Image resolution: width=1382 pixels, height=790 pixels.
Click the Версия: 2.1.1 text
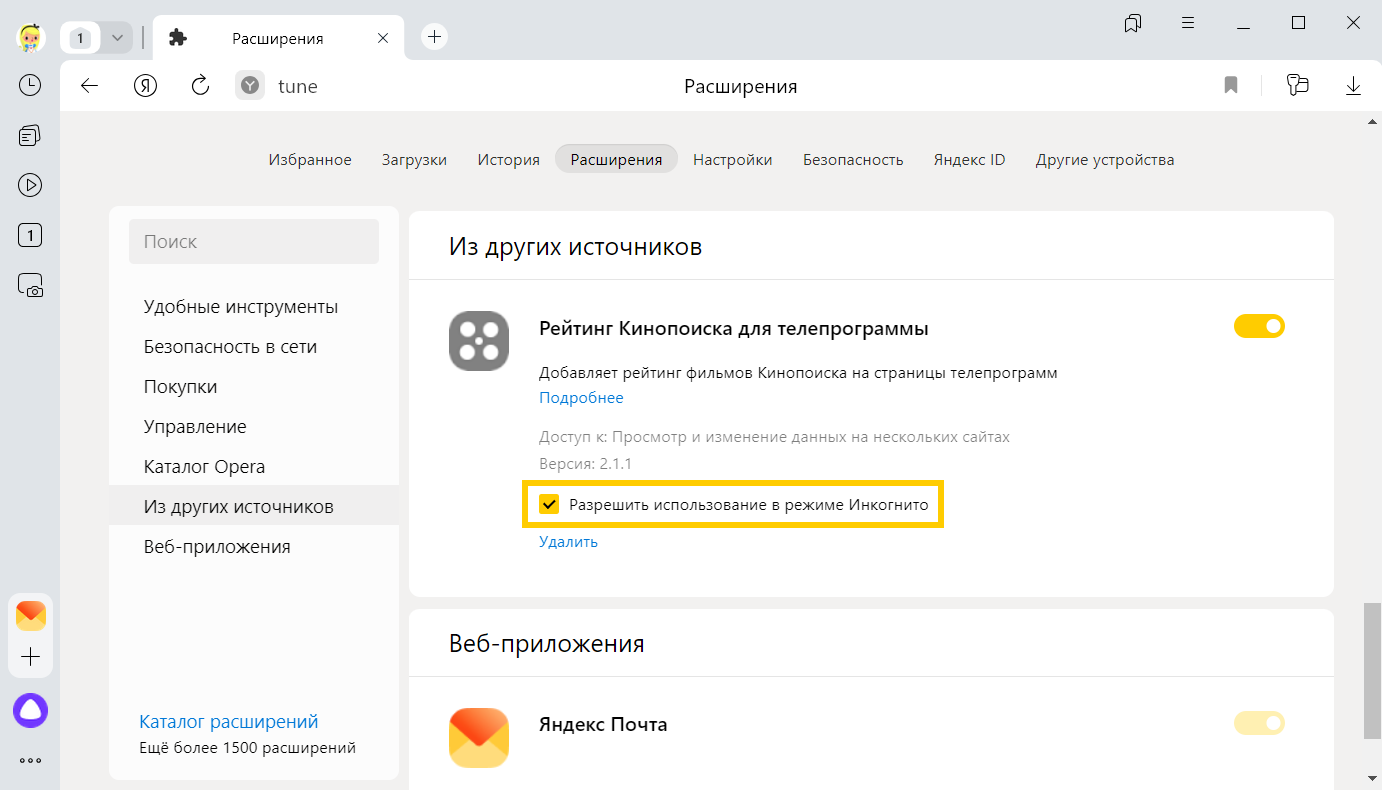[585, 464]
